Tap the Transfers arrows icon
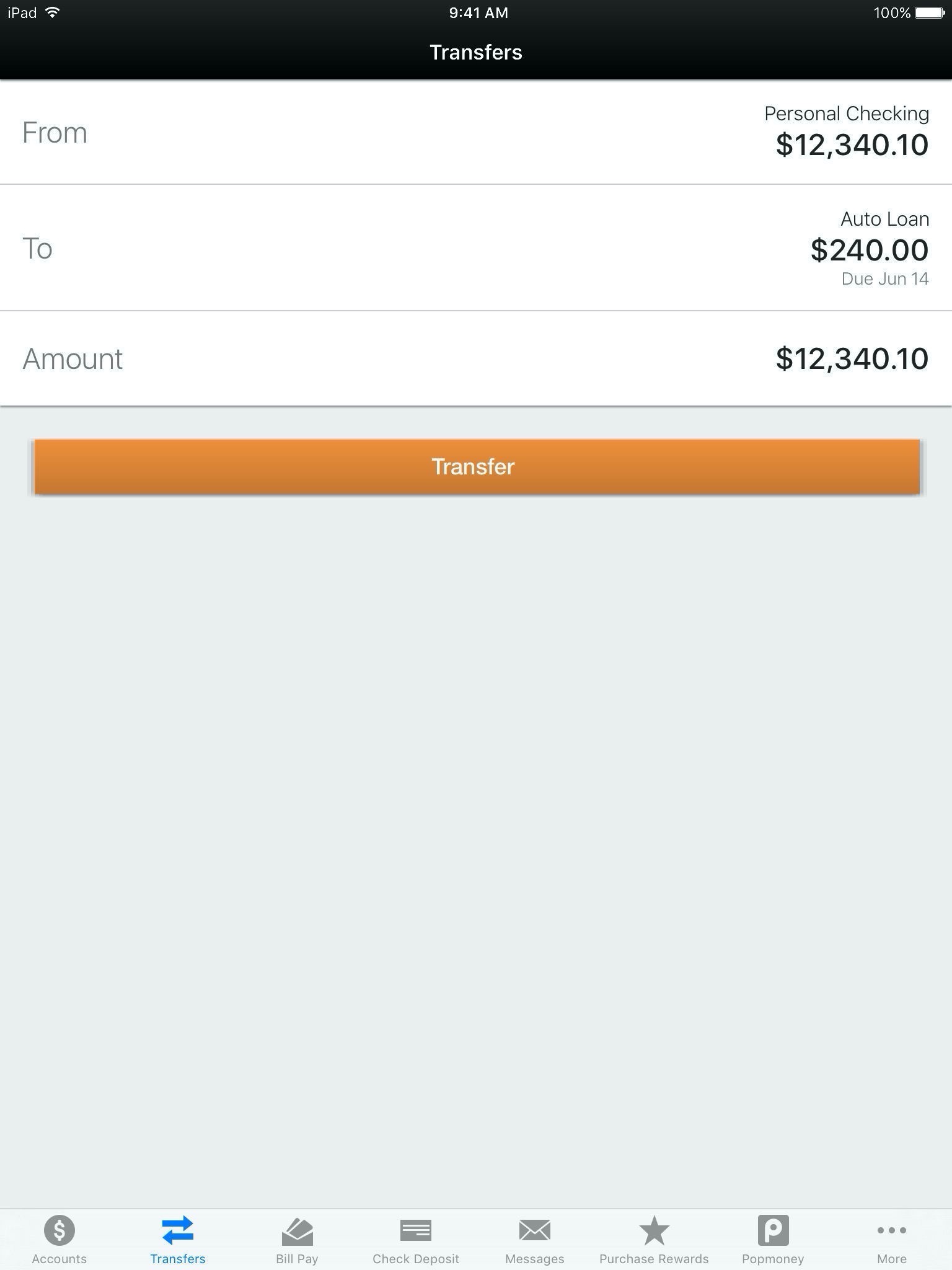Screen dimensions: 952x1270 pyautogui.click(x=178, y=1230)
